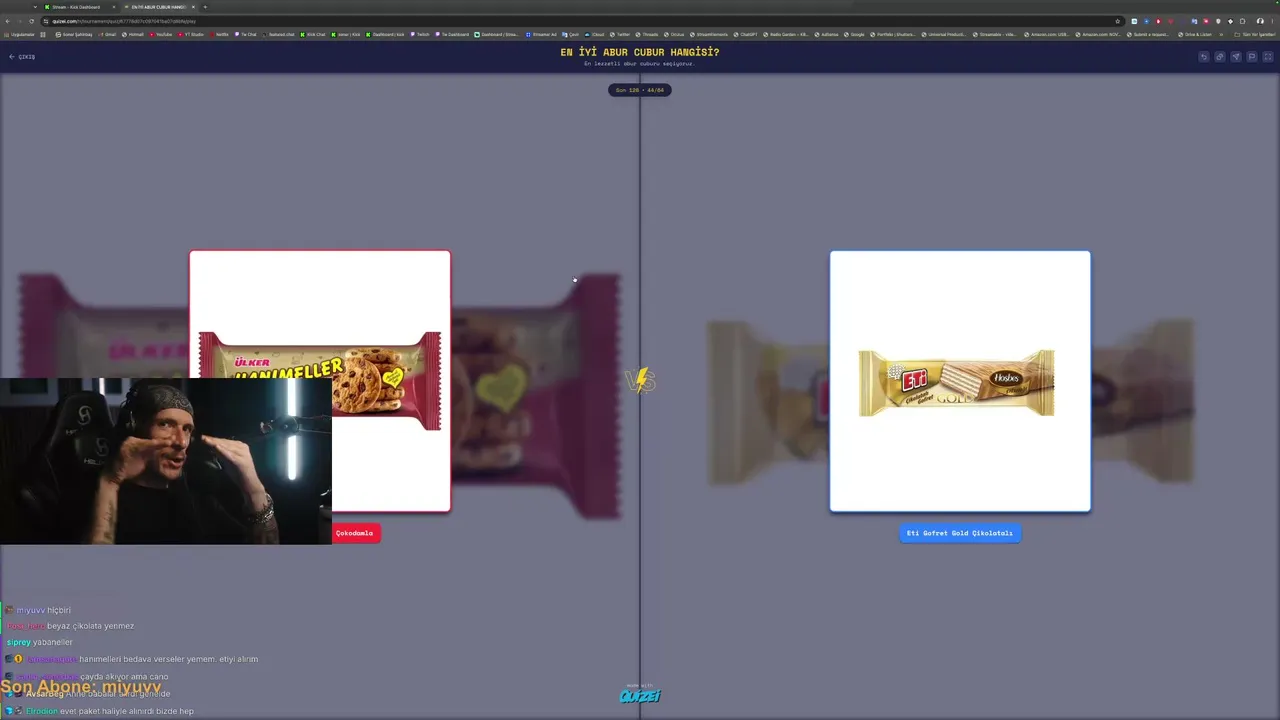
Task: Click the paper-plane share icon
Action: pos(1236,57)
